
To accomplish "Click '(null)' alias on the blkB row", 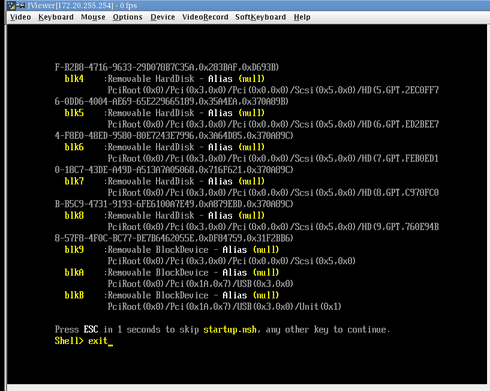I will click(x=266, y=295).
